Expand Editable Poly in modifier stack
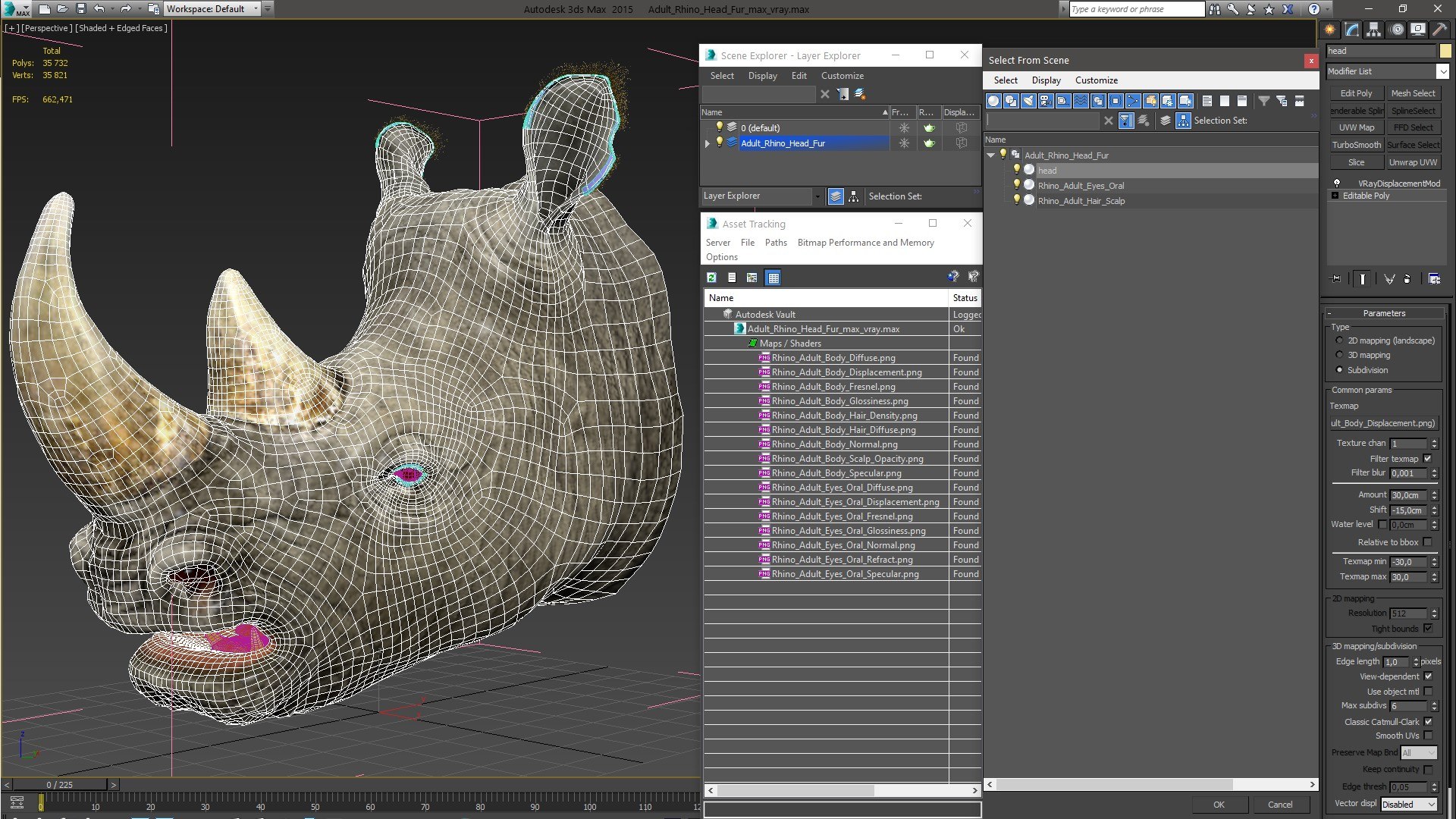This screenshot has height=819, width=1456. [x=1335, y=196]
